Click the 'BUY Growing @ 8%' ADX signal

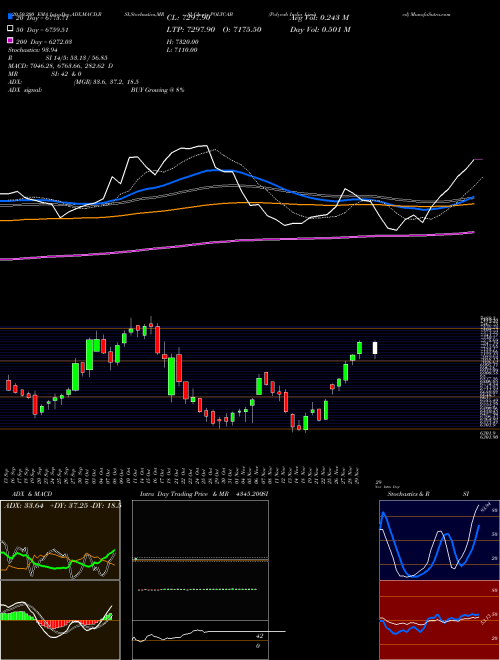pos(157,90)
